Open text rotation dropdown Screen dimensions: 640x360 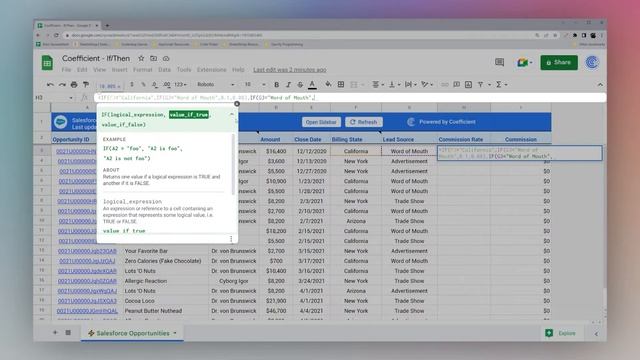427,84
